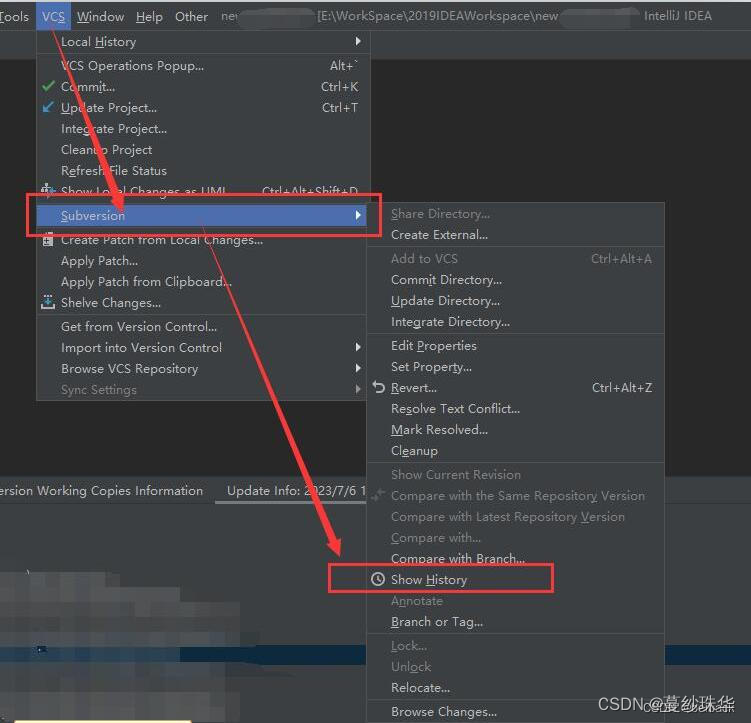Open the Help menu
This screenshot has width=751, height=723.
[x=149, y=17]
